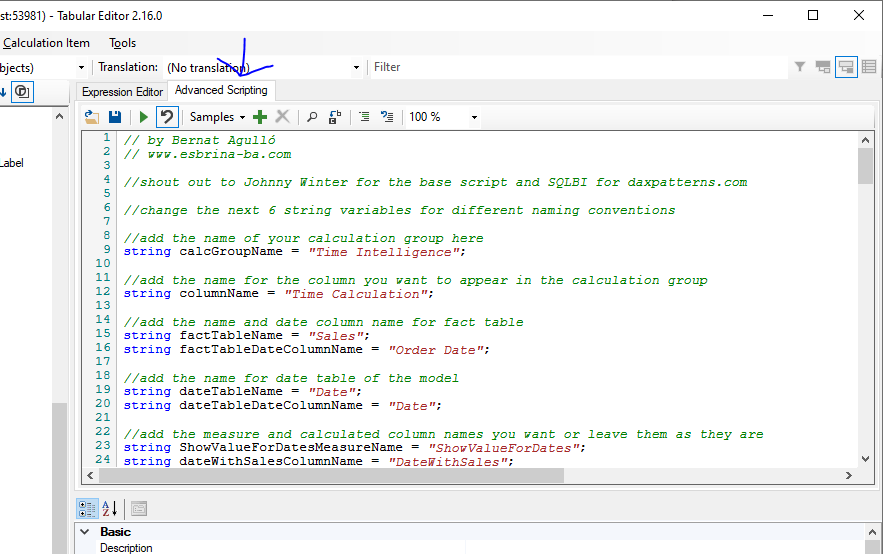Select the Advanced Scripting tab
This screenshot has width=883, height=554.
(x=221, y=90)
